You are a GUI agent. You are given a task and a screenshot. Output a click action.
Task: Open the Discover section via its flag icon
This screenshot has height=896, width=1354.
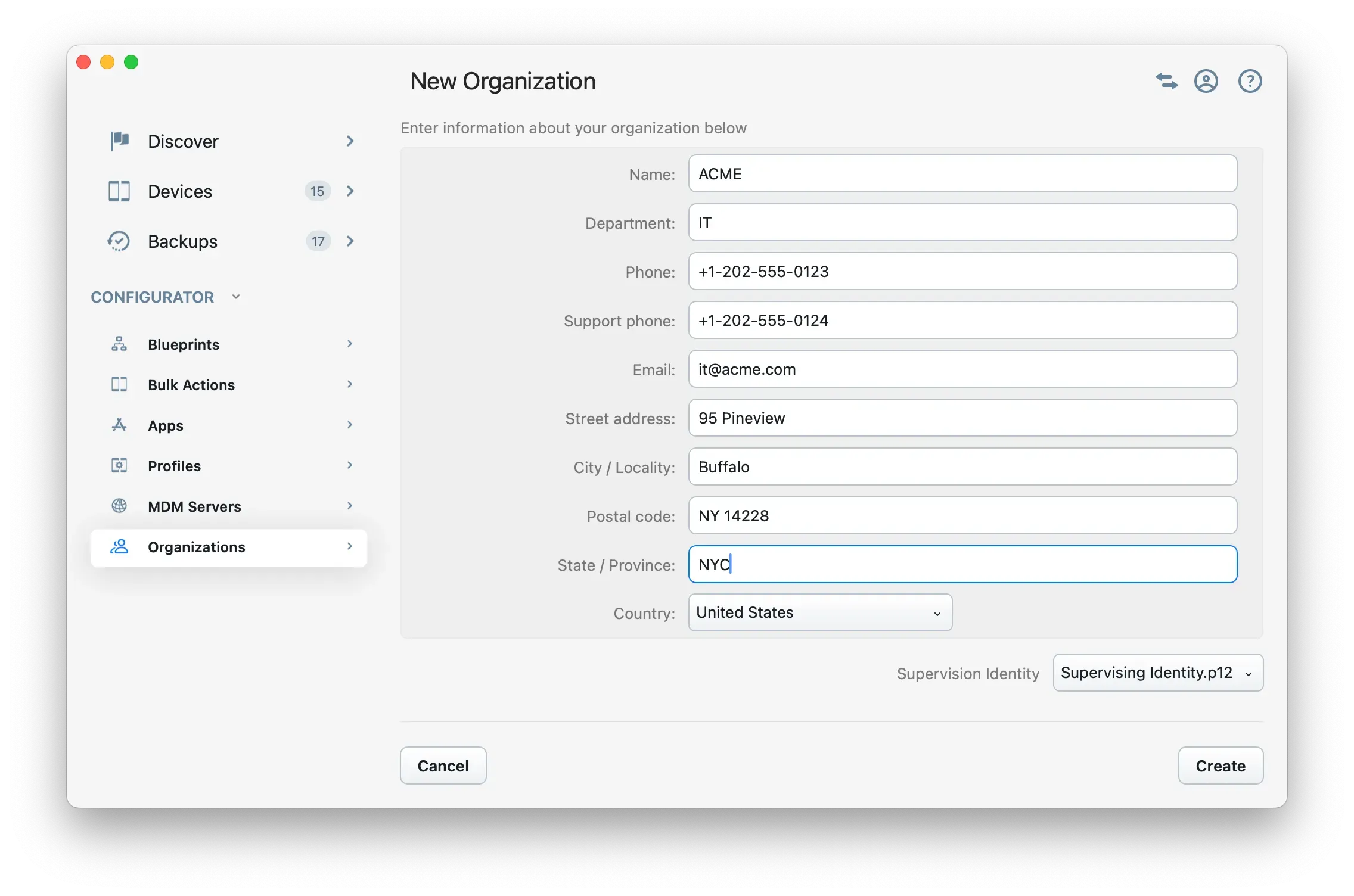pyautogui.click(x=119, y=141)
